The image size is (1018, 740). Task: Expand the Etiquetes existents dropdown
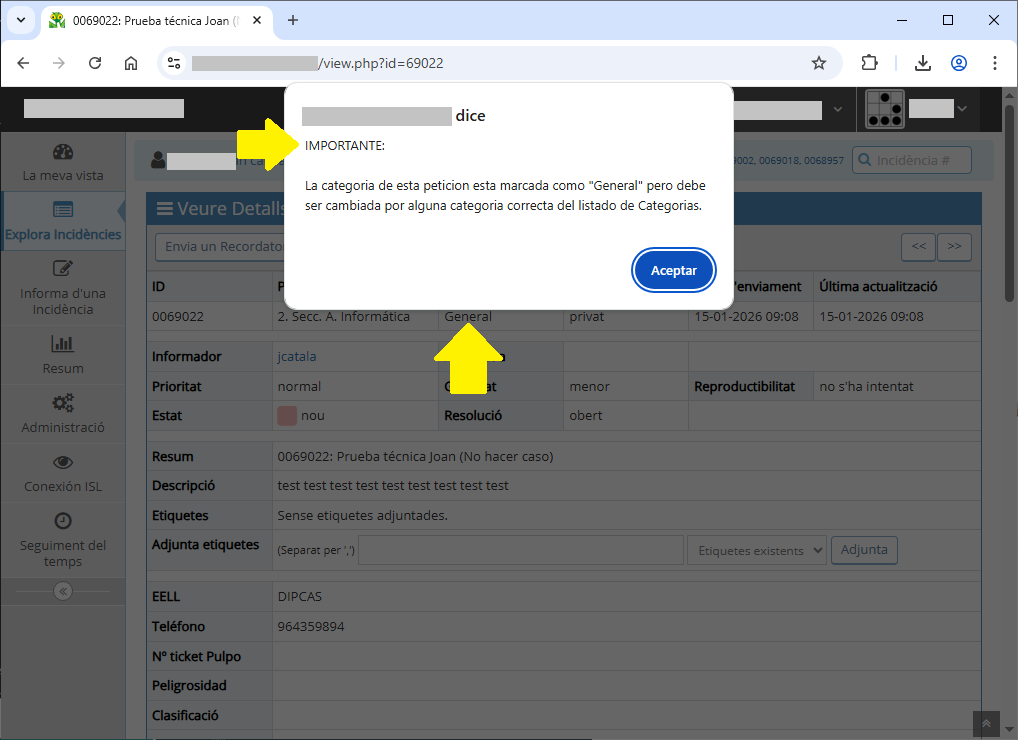coord(756,550)
